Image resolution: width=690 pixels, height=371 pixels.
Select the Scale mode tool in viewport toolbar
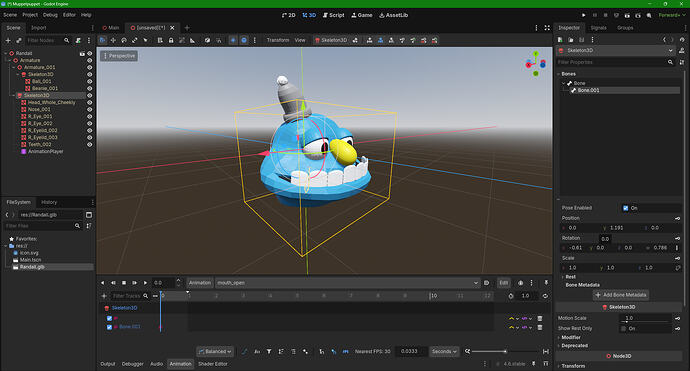click(x=135, y=40)
